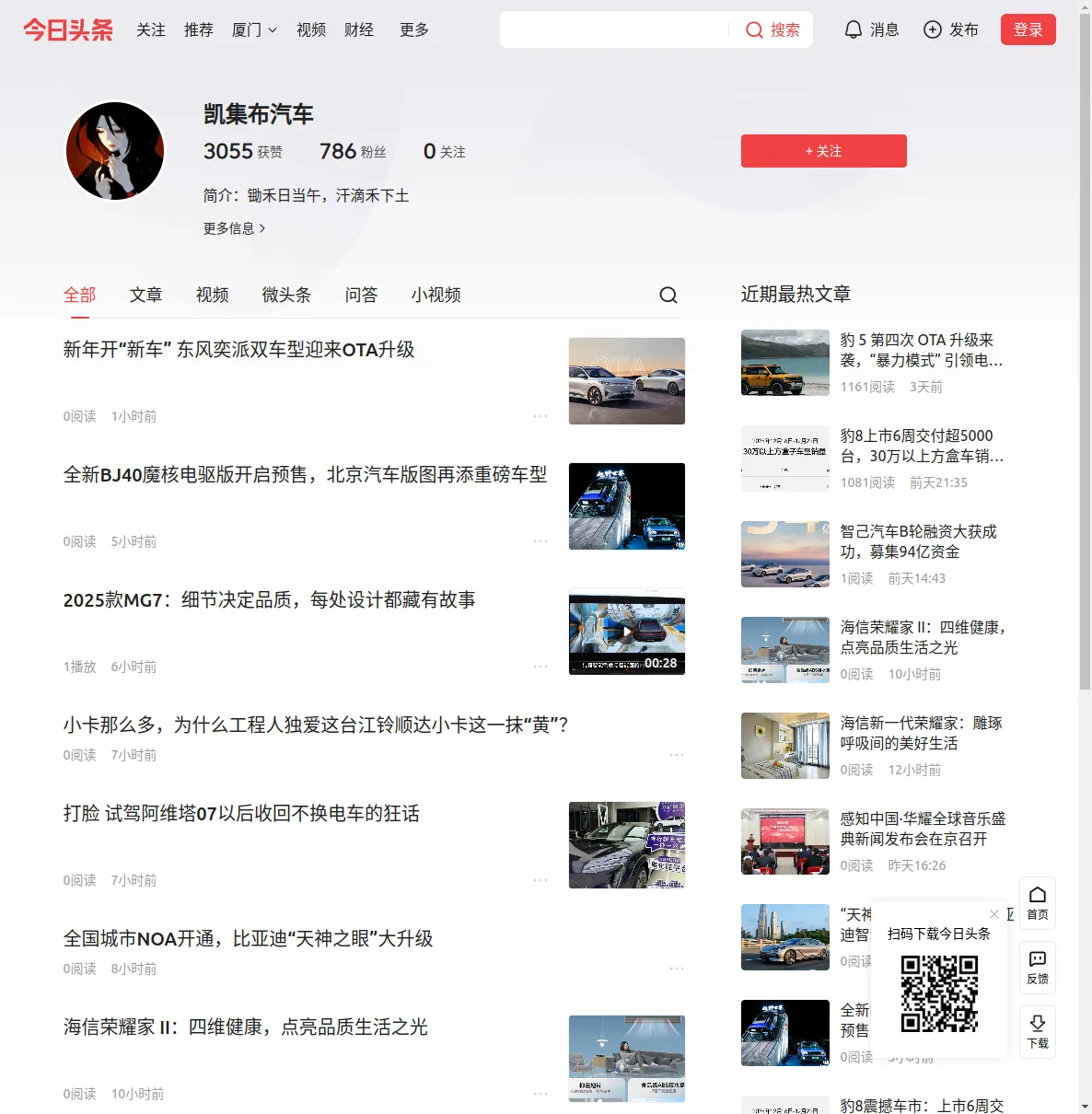Open hot article 感知中国·华耀全球音乐盛典

pyautogui.click(x=924, y=829)
